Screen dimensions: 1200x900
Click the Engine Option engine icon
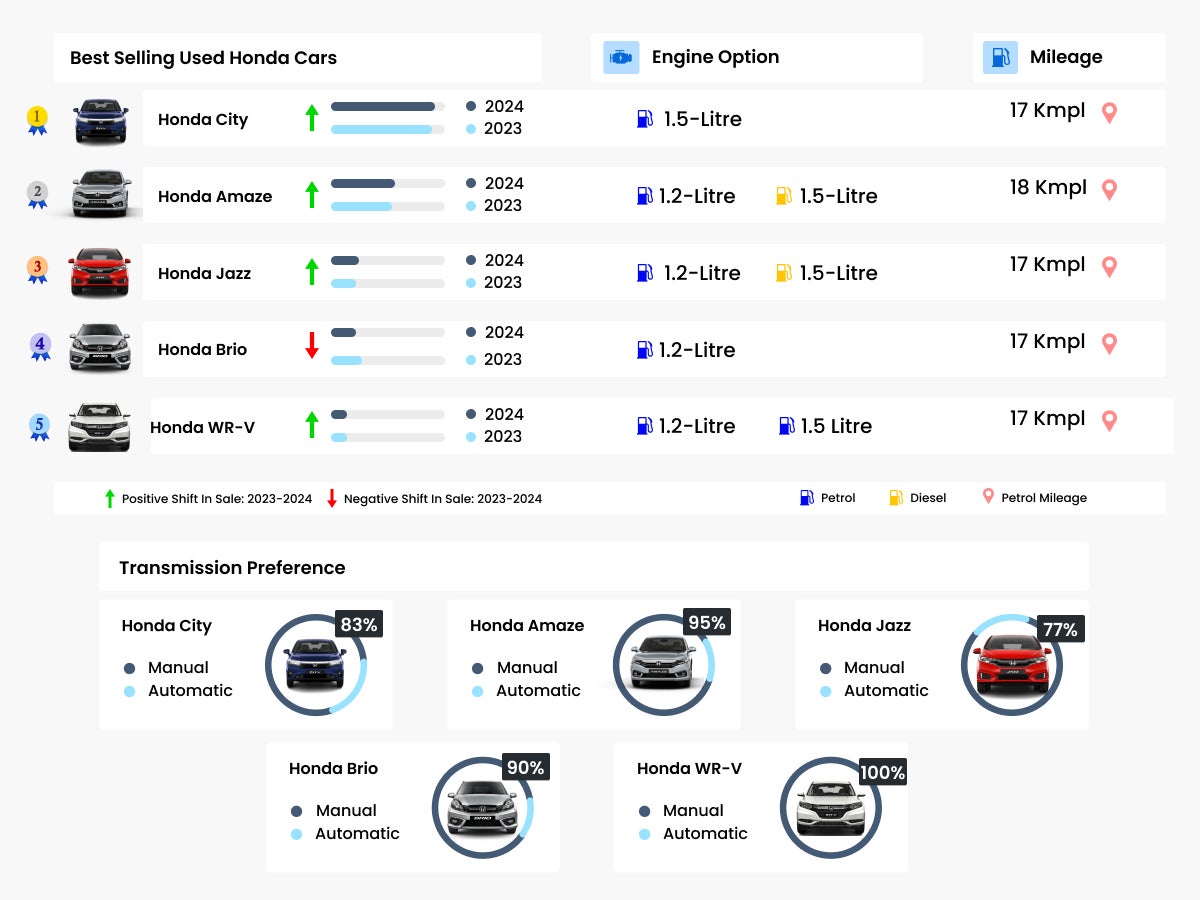coord(621,57)
